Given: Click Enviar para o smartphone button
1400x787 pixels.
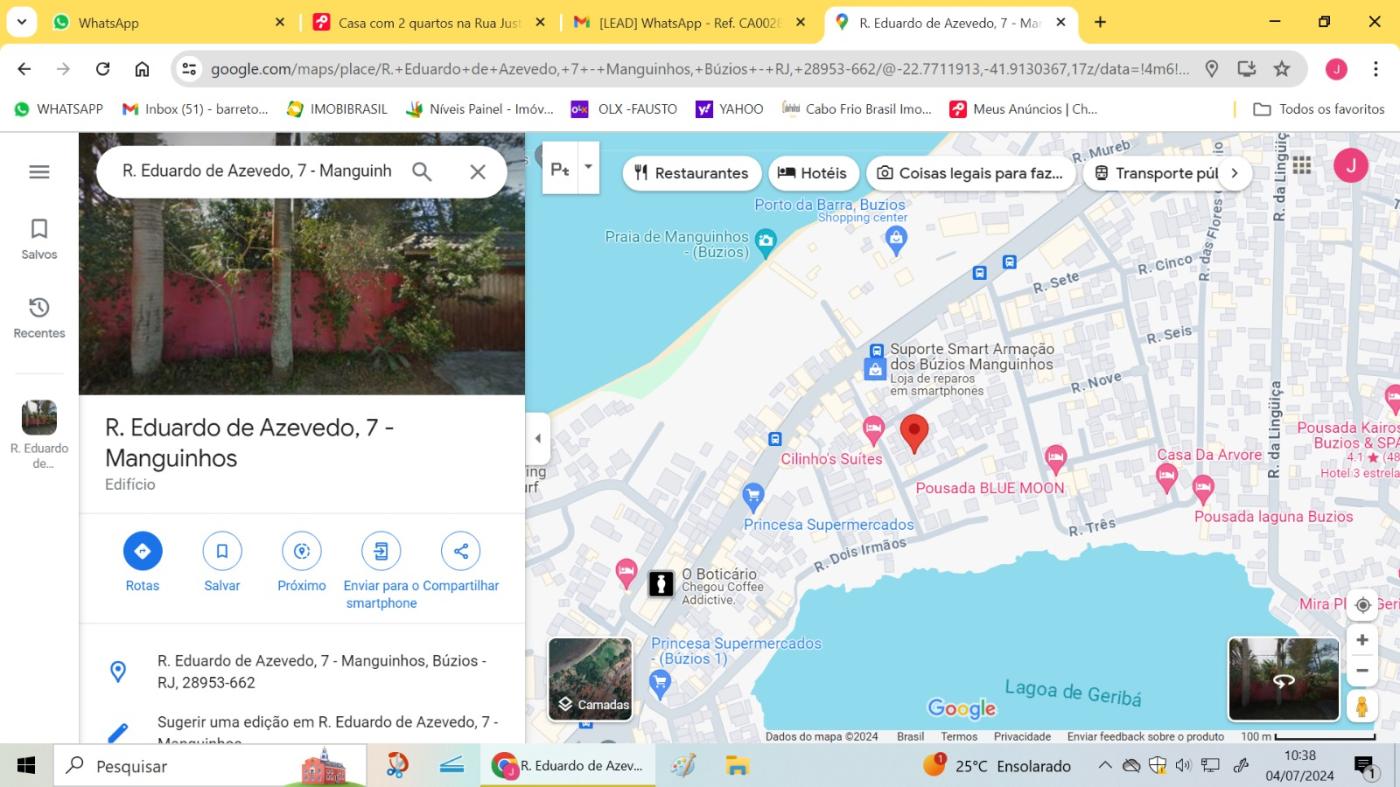Looking at the screenshot, I should coord(381,571).
